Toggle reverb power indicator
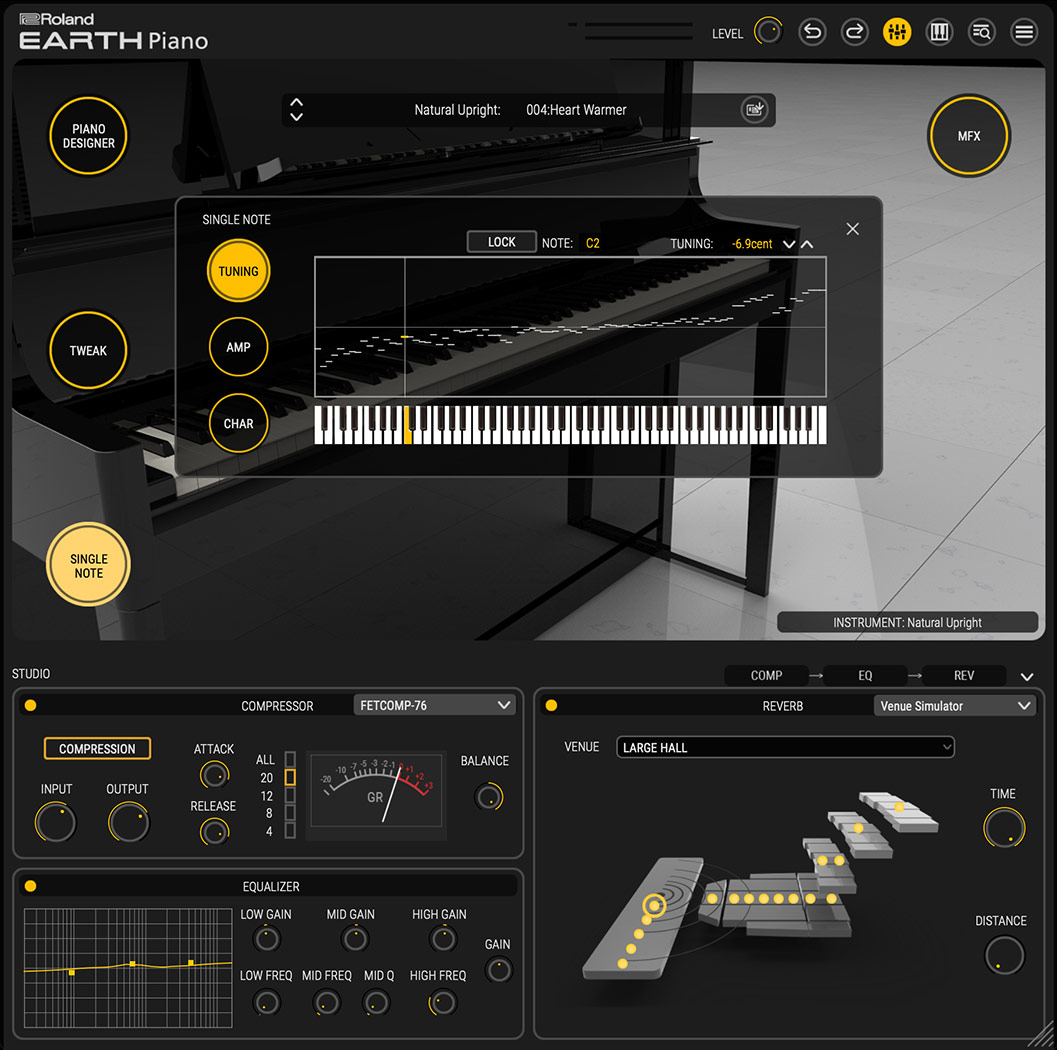The height and width of the screenshot is (1050, 1057). click(x=551, y=706)
